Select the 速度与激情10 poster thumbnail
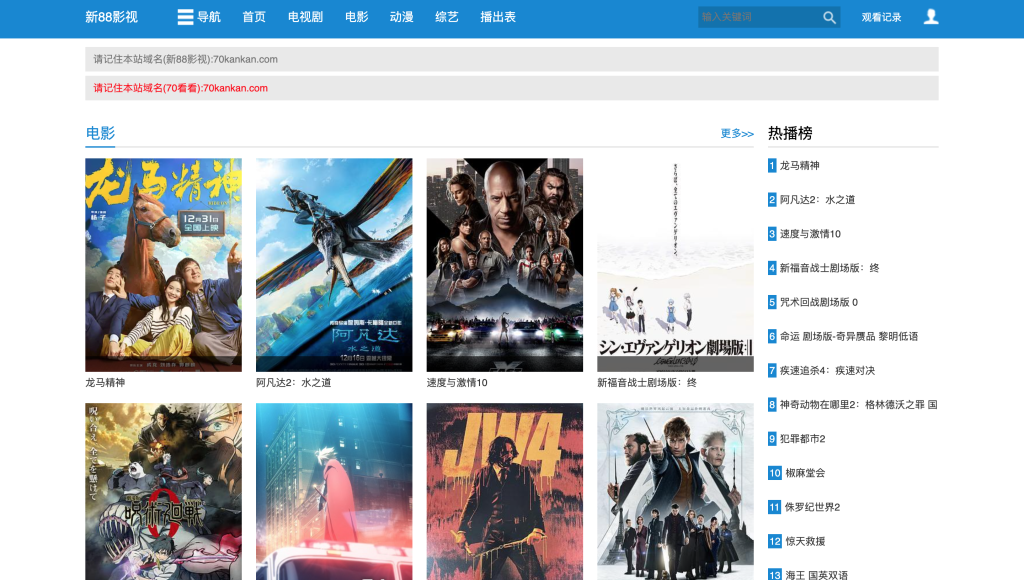 [504, 264]
